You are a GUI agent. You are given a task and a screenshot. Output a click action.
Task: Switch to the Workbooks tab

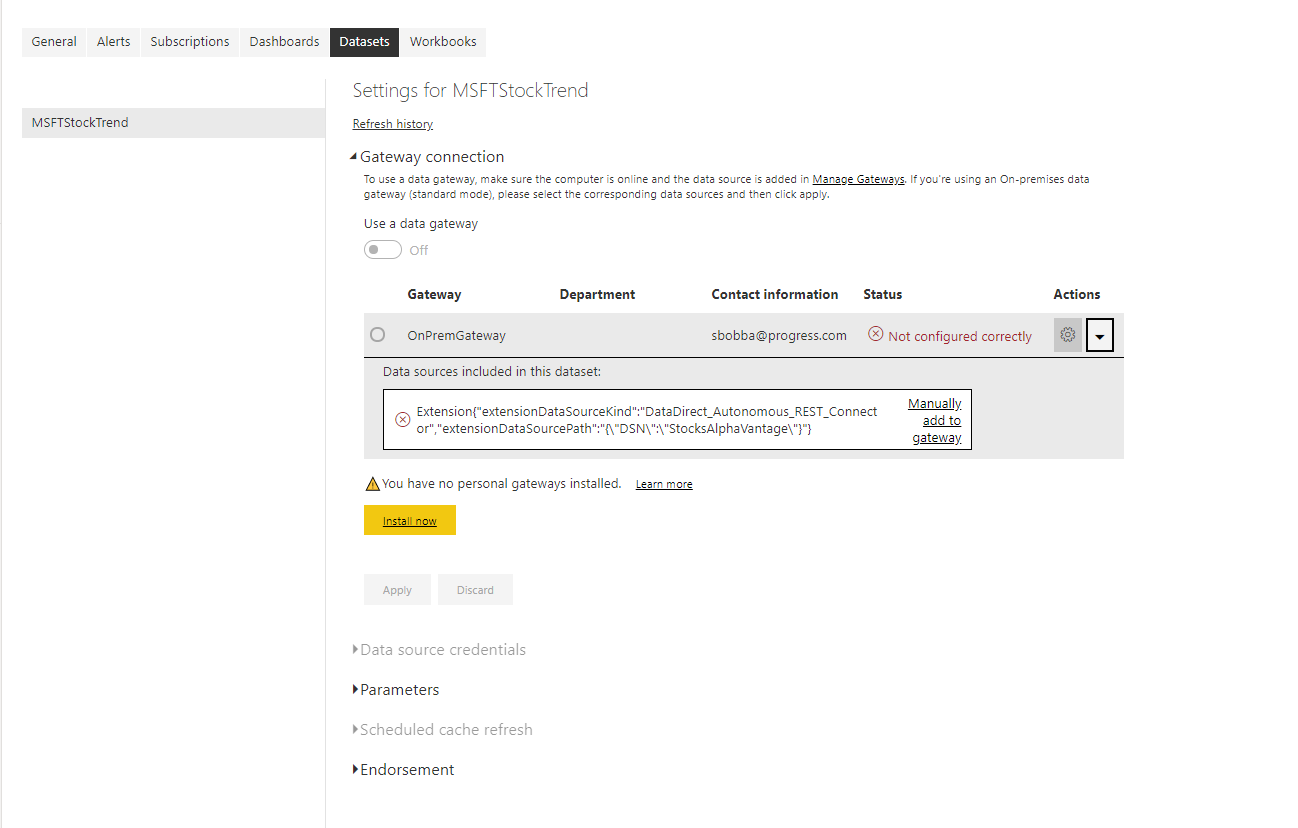tap(443, 42)
